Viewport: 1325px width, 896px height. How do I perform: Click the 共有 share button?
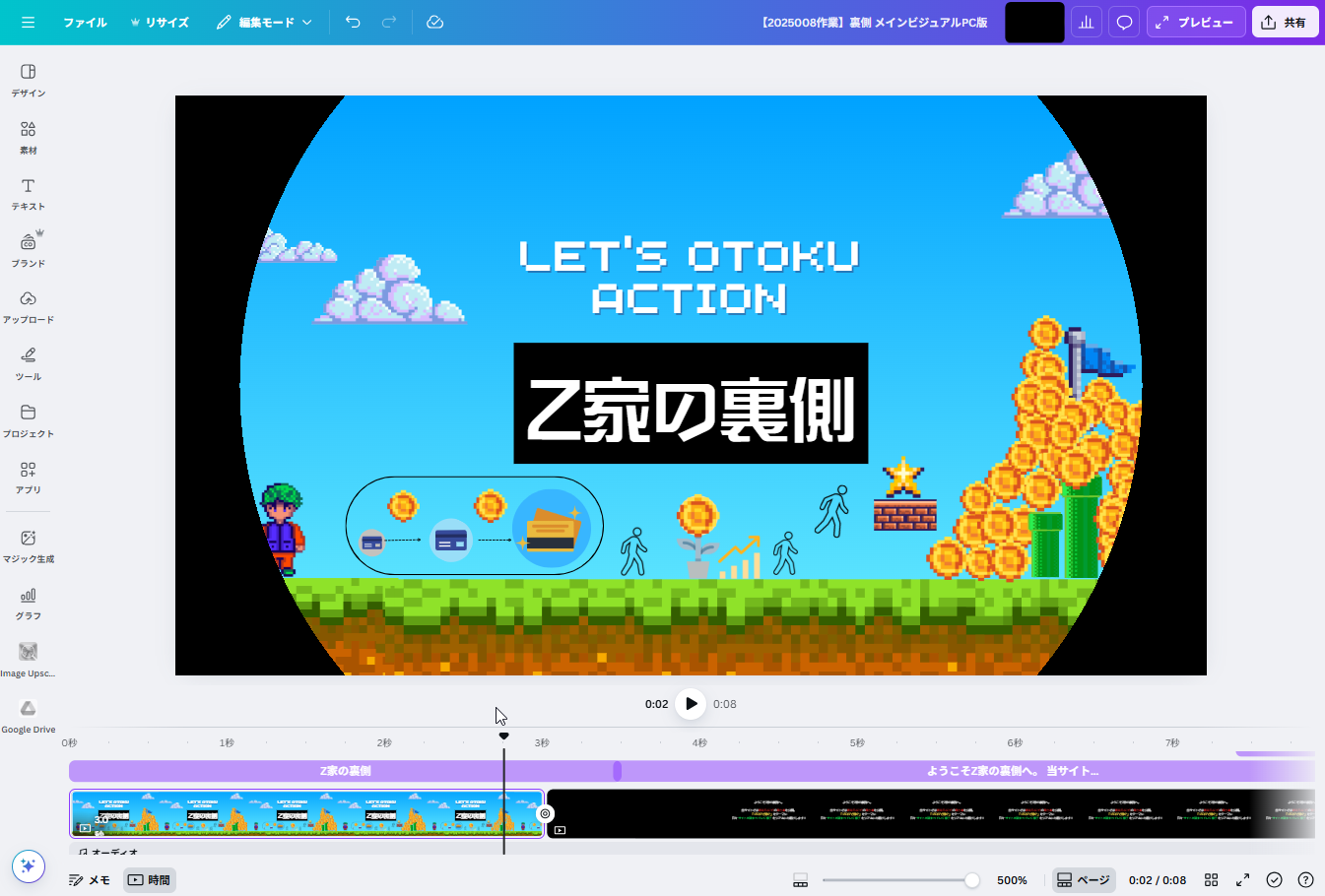tap(1285, 22)
